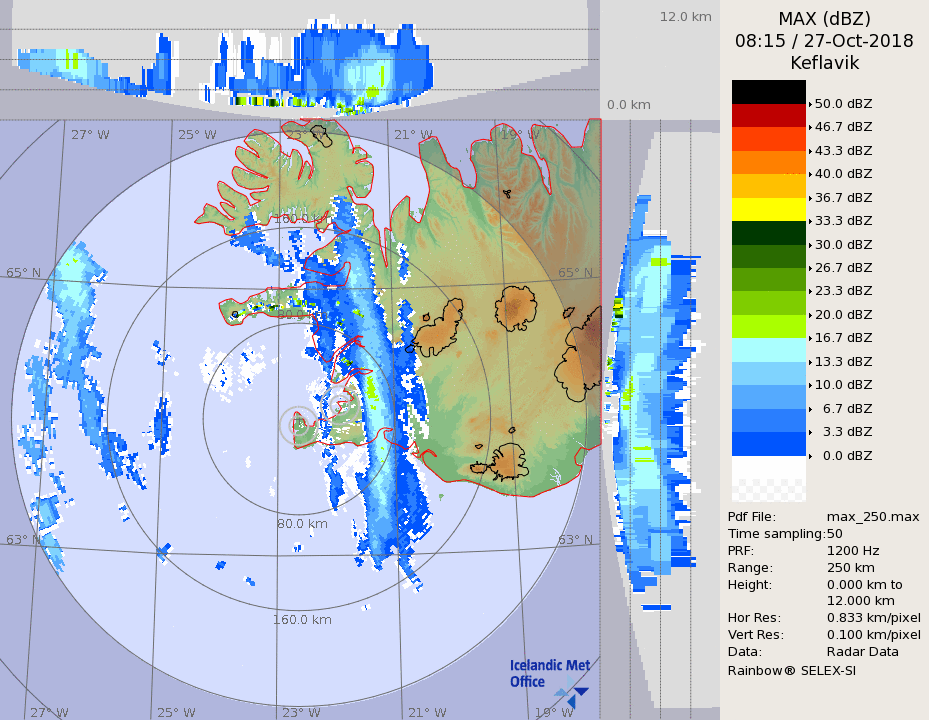Select the yellow 33.3 dBZ legend swatch
Screen dimensions: 929x720
pos(768,209)
